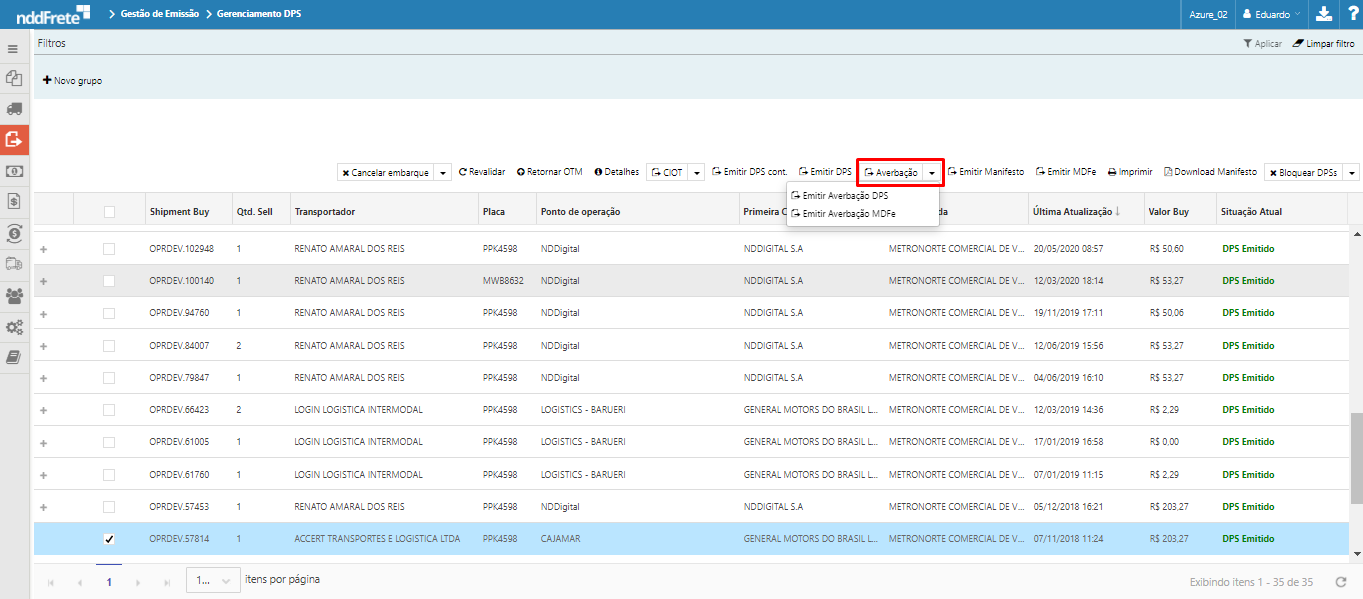The width and height of the screenshot is (1363, 599).
Task: Expand the OPRDEV.100140 row details
Action: click(43, 281)
